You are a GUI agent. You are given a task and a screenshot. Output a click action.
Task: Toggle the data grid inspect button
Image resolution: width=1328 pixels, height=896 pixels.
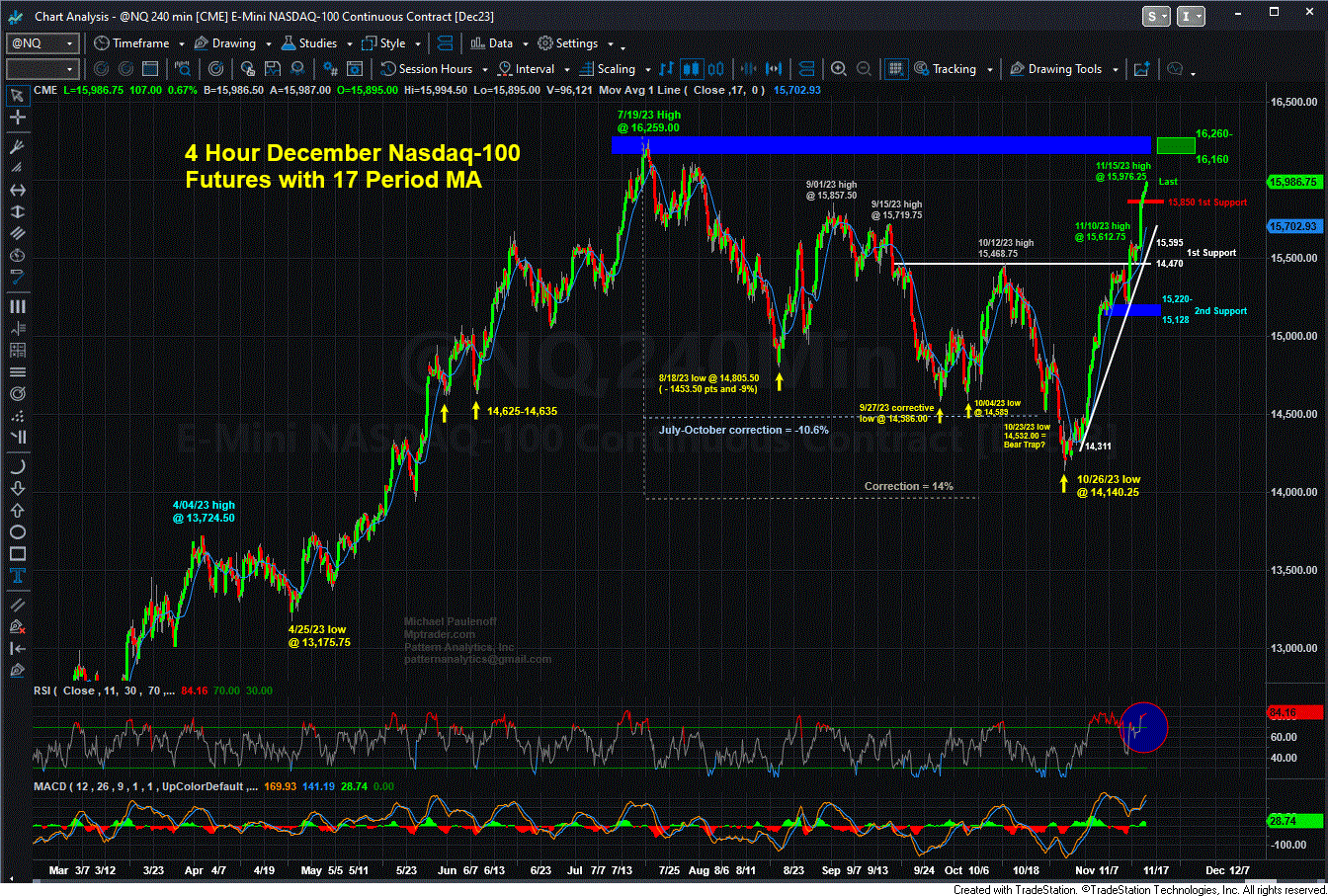tap(895, 69)
